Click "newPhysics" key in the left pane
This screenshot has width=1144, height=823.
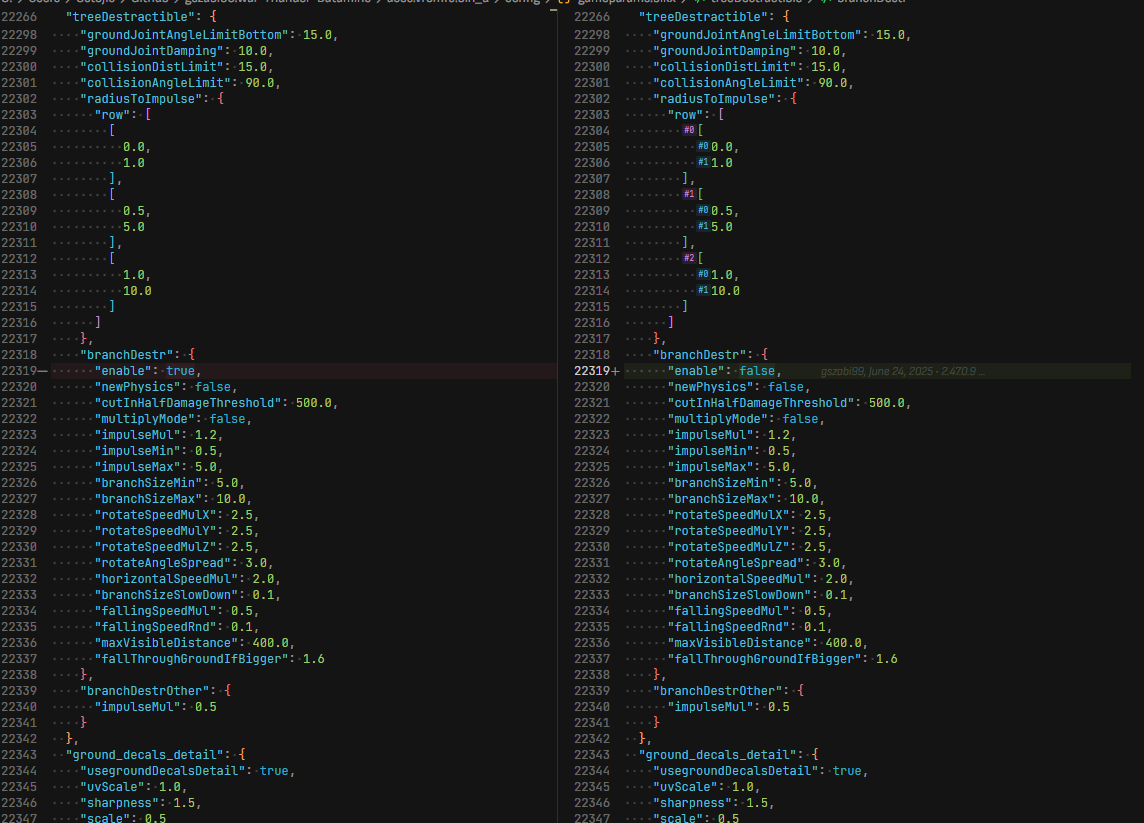coord(138,387)
